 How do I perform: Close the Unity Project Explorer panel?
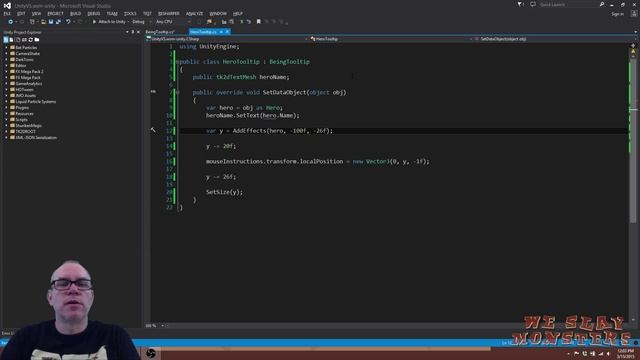(138, 32)
